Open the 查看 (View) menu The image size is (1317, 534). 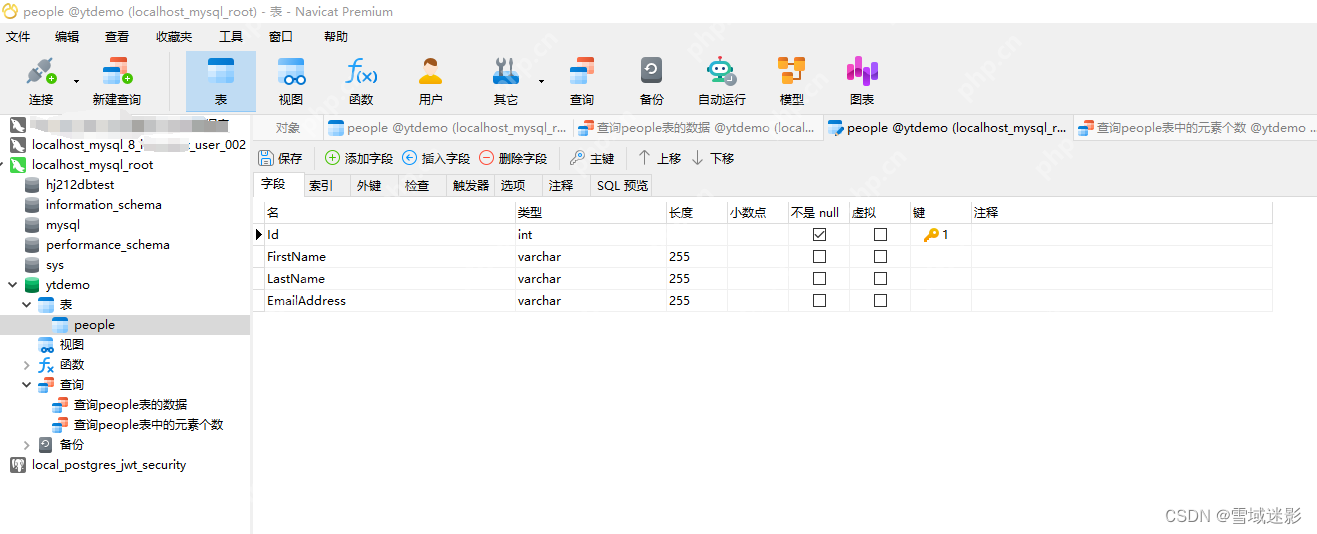[x=117, y=37]
